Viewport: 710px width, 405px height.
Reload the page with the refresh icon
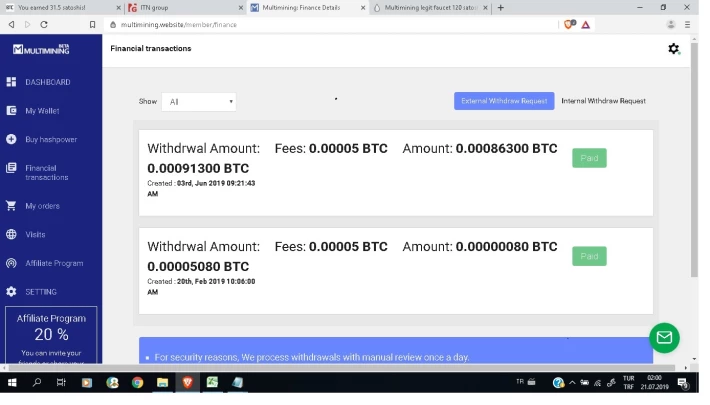[x=44, y=25]
